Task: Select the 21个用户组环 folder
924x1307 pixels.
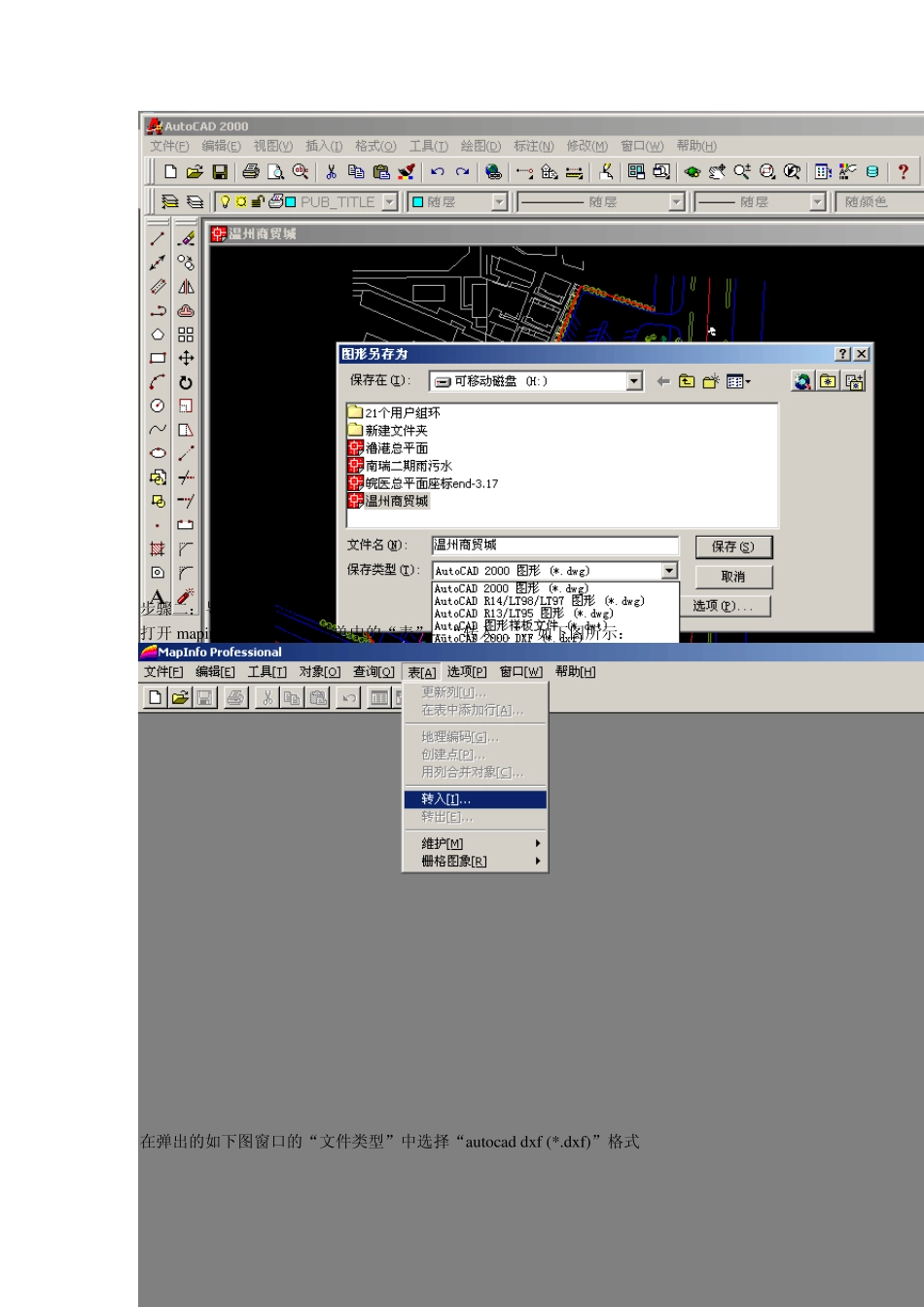Action: click(394, 413)
